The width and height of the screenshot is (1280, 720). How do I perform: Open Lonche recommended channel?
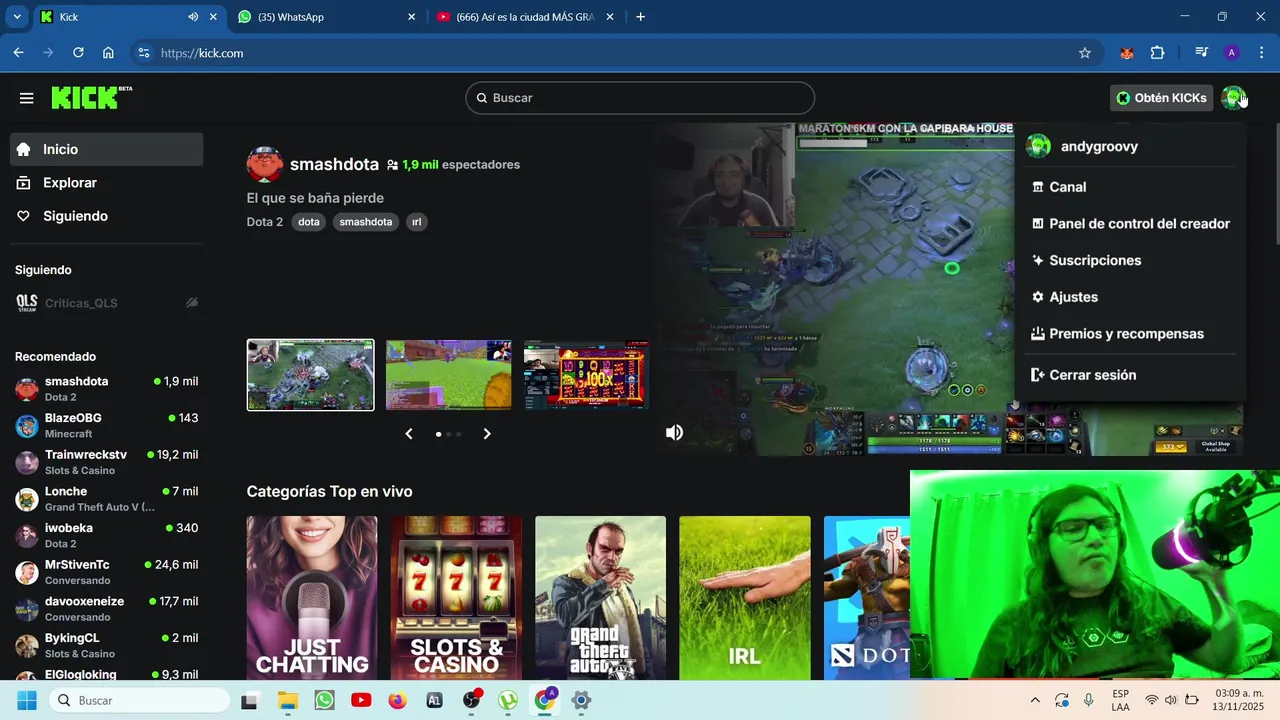pyautogui.click(x=107, y=499)
